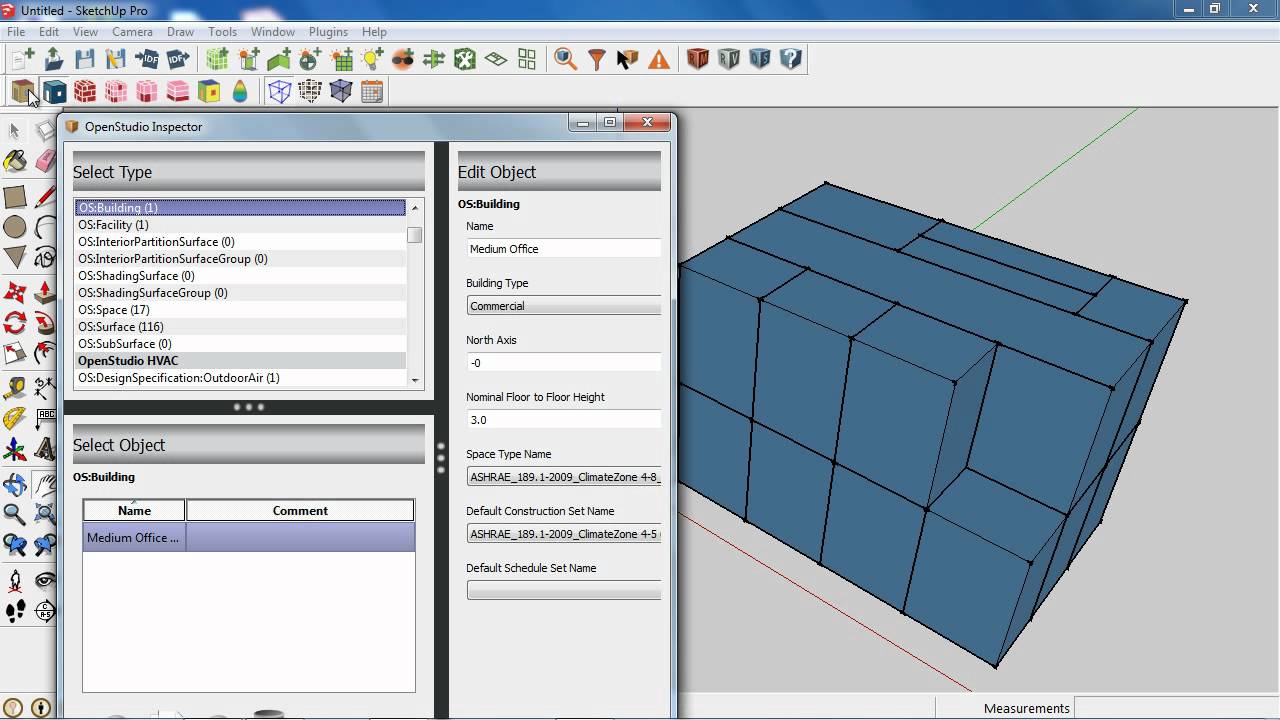Select the New Daylighting Control icon
Screen dimensions: 1280x720
310,59
